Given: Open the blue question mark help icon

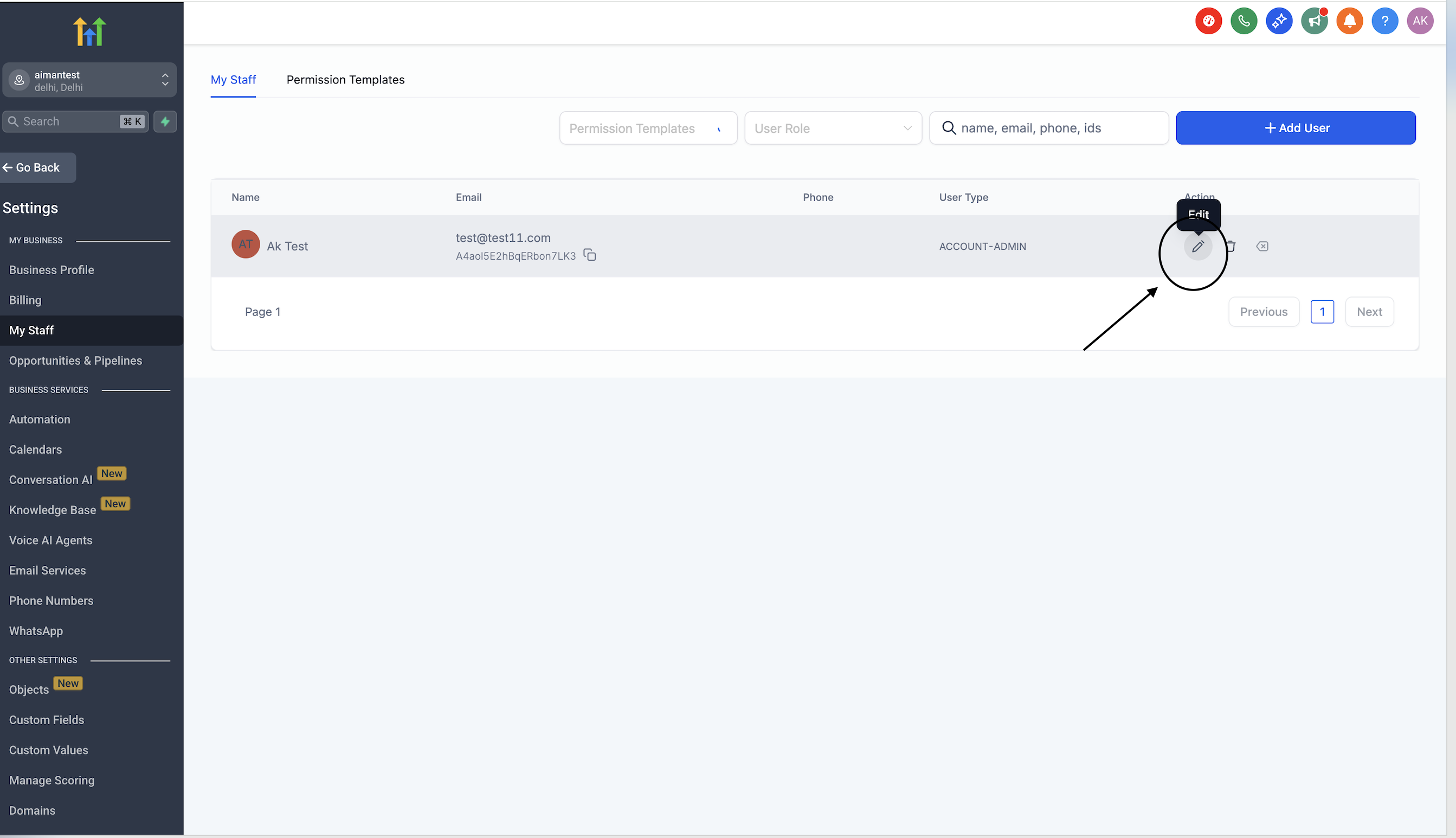Looking at the screenshot, I should [1384, 21].
